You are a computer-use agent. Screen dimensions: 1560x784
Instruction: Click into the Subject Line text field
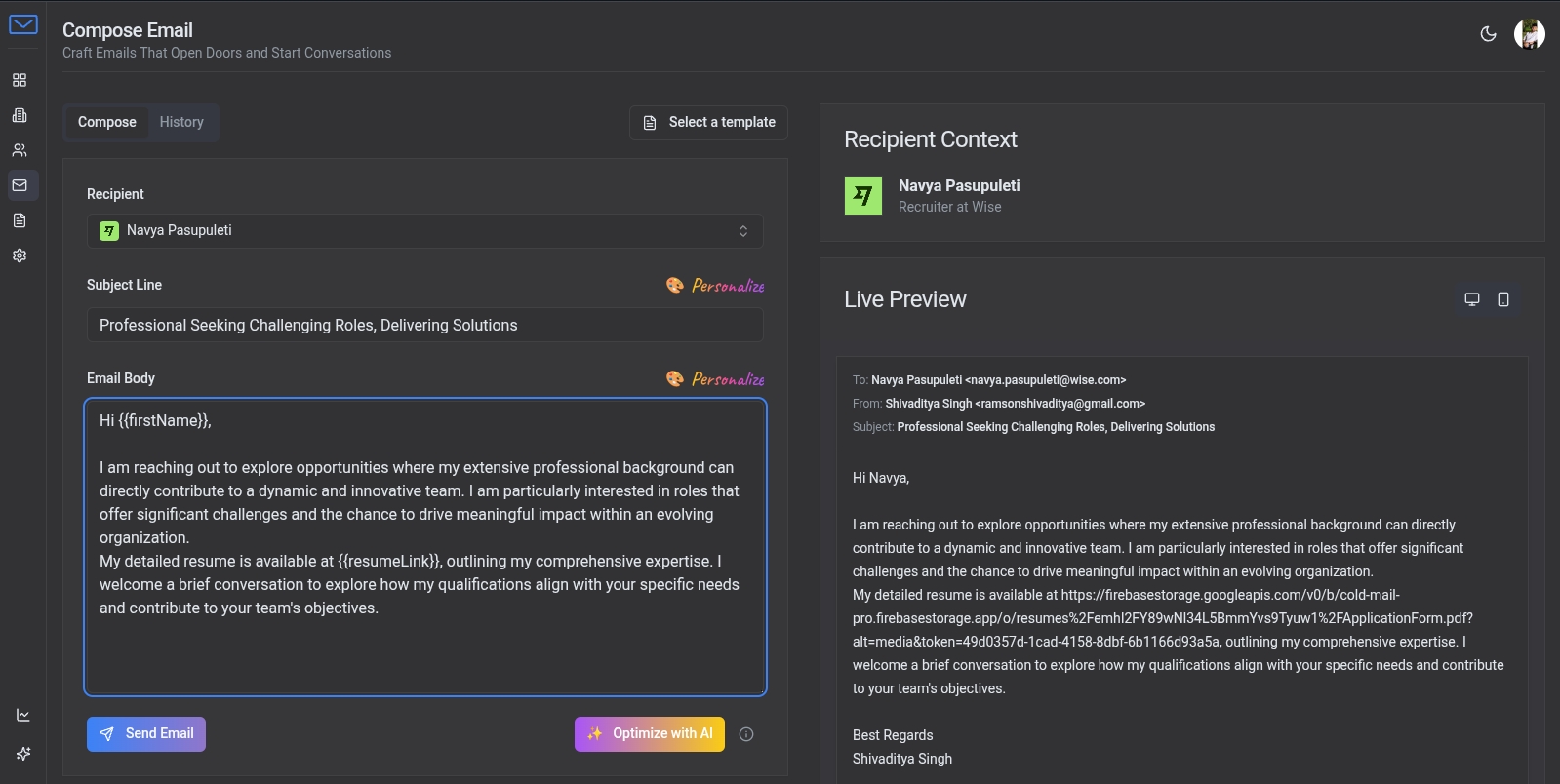424,326
